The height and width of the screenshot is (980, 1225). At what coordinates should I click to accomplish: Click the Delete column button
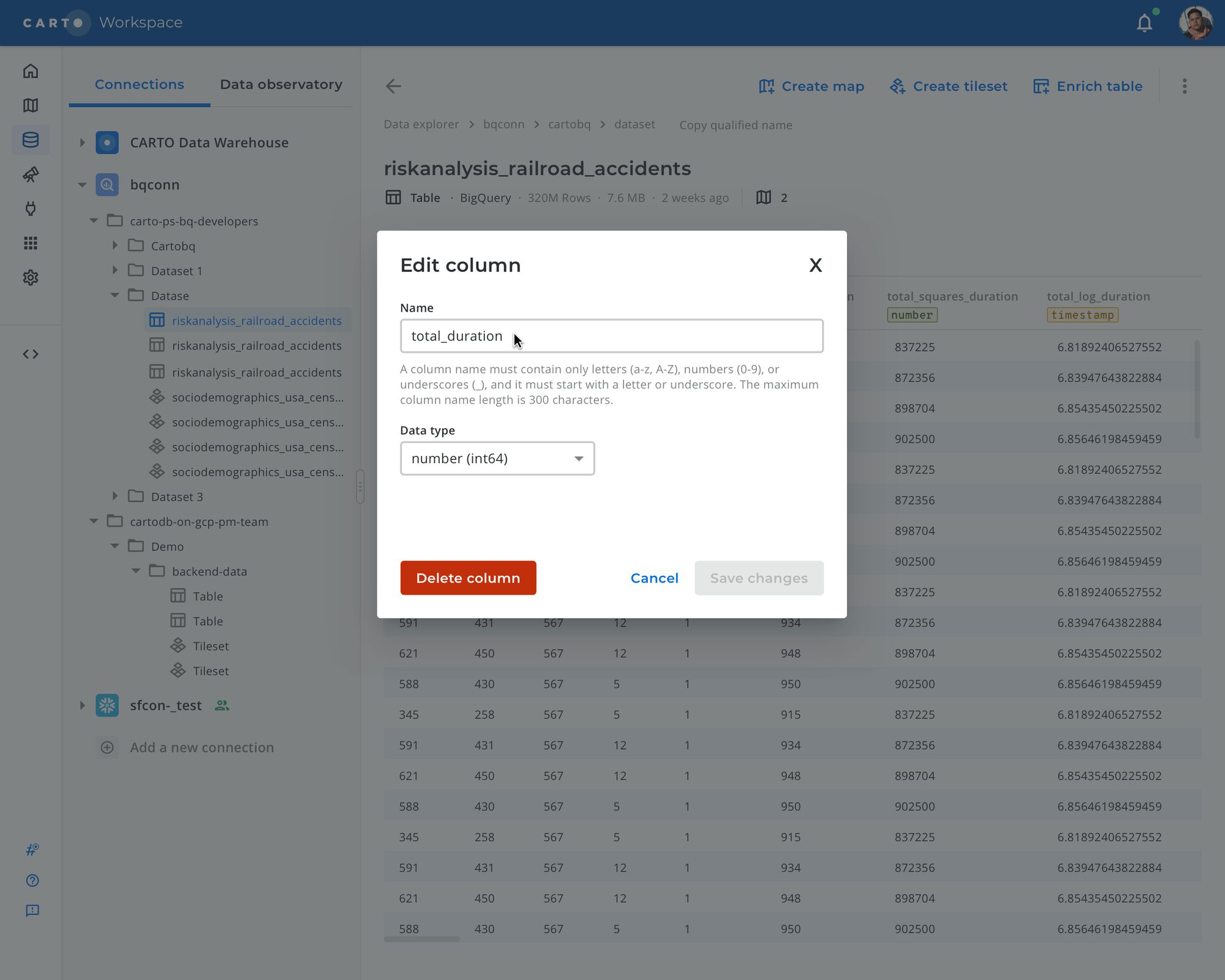coord(468,578)
